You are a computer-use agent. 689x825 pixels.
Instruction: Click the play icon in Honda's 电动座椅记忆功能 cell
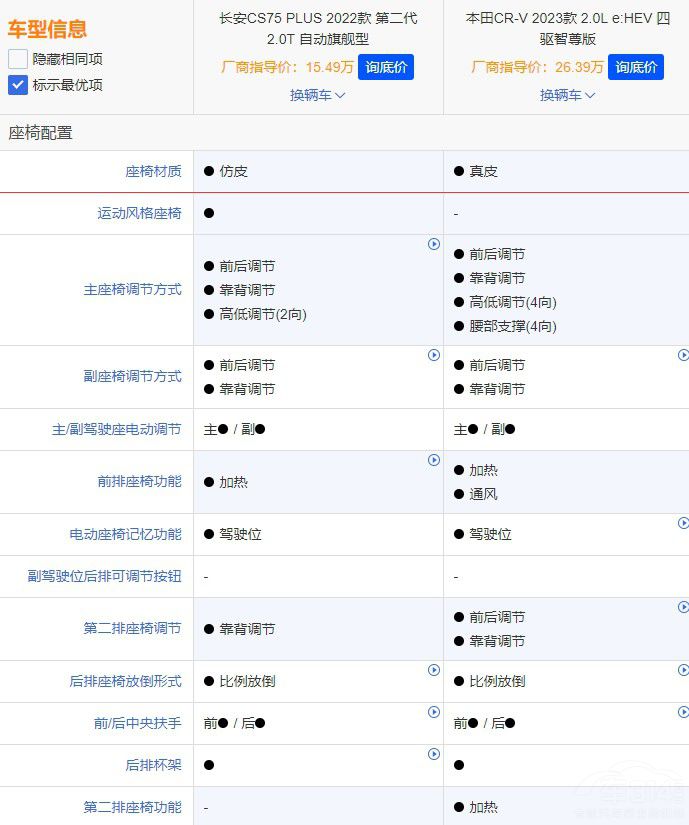(x=683, y=523)
